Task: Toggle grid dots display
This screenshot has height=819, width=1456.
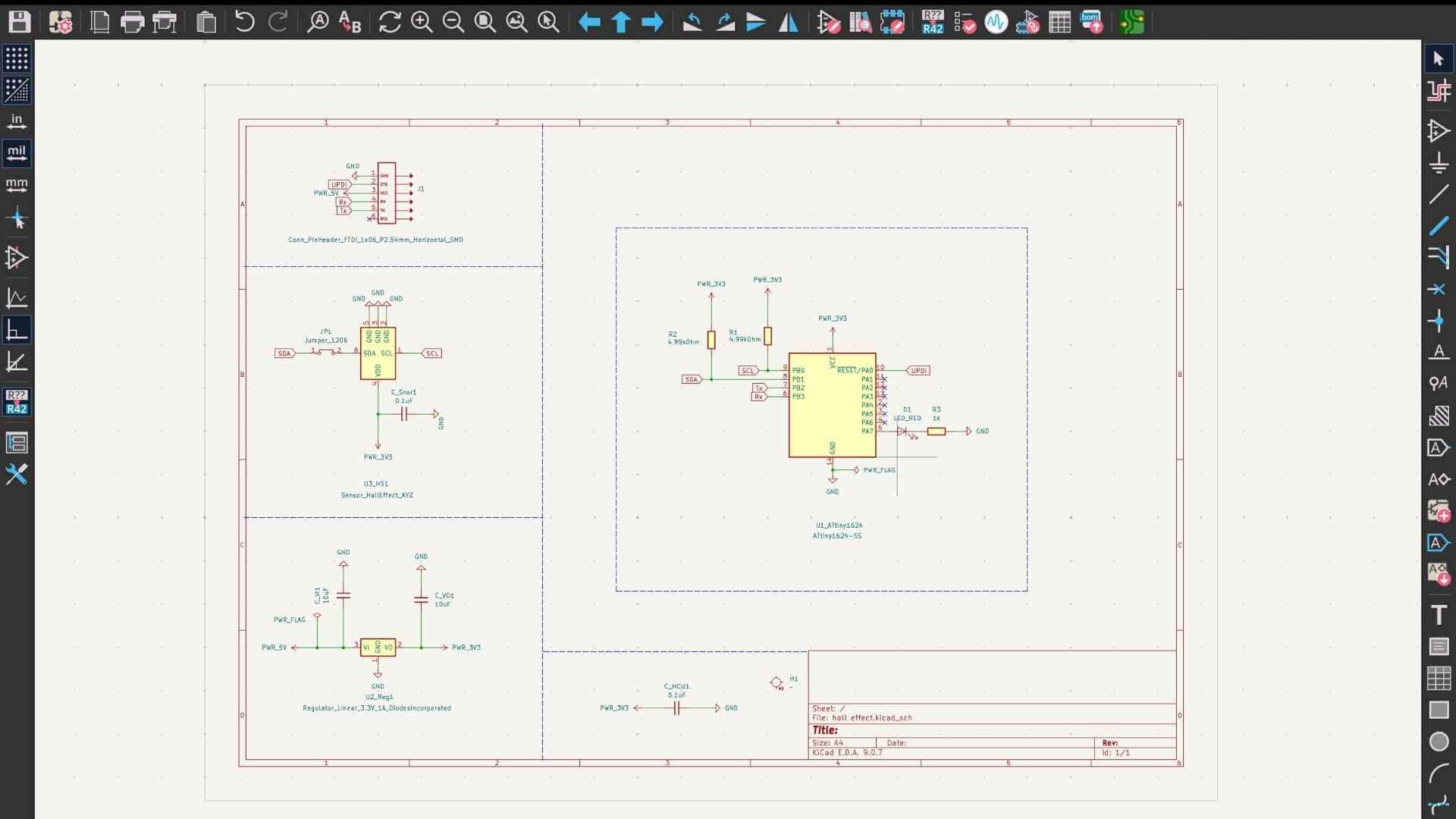Action: [x=17, y=58]
